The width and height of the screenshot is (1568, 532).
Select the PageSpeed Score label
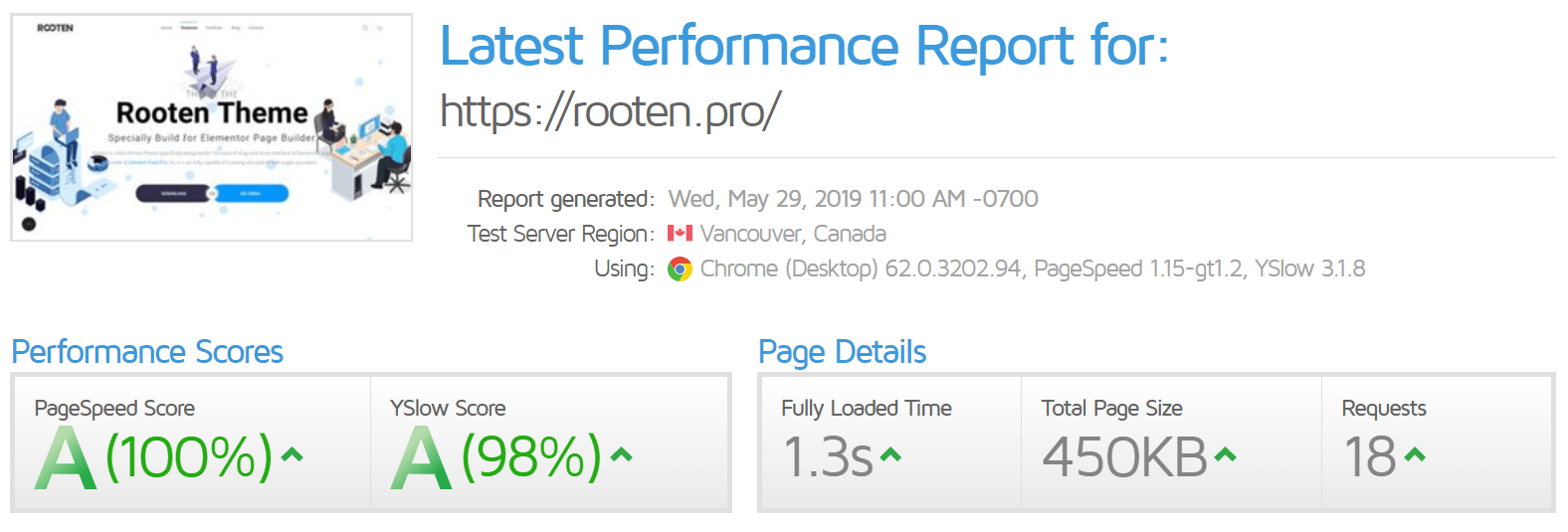114,408
